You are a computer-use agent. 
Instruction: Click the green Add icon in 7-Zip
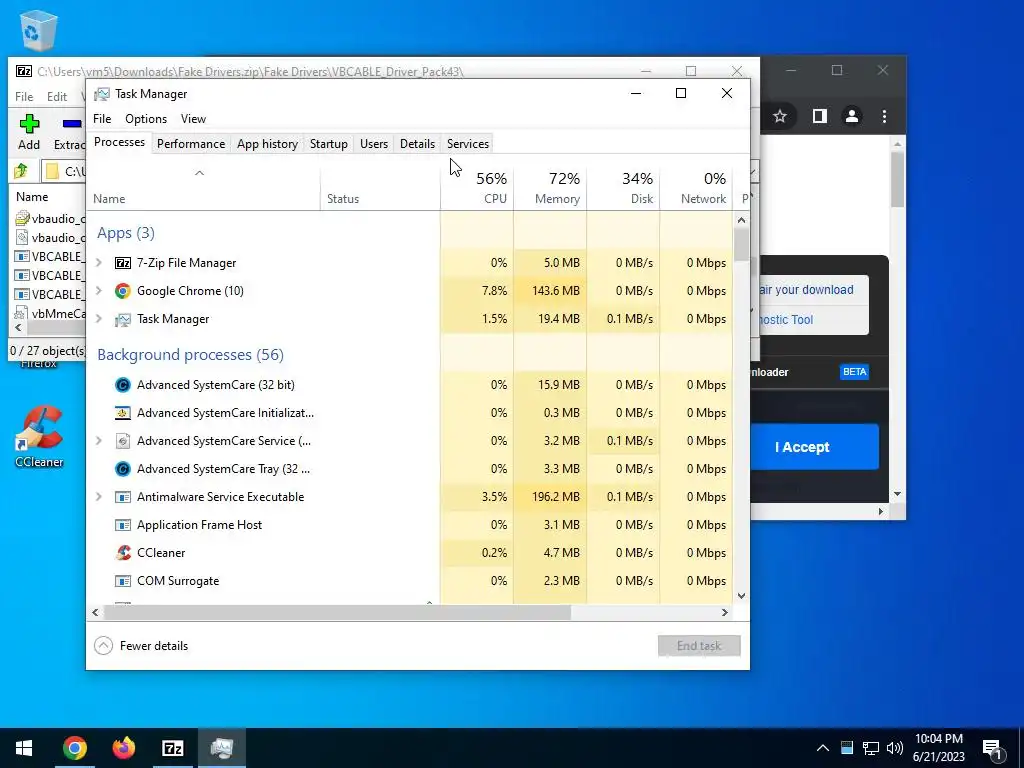(29, 123)
